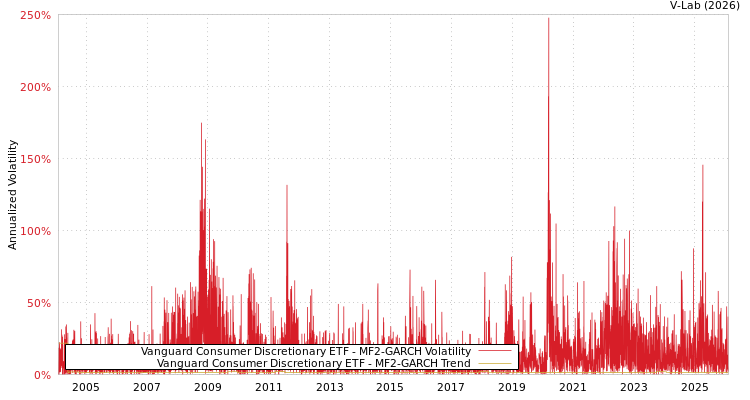Click the 2019 x-axis label

512,387
